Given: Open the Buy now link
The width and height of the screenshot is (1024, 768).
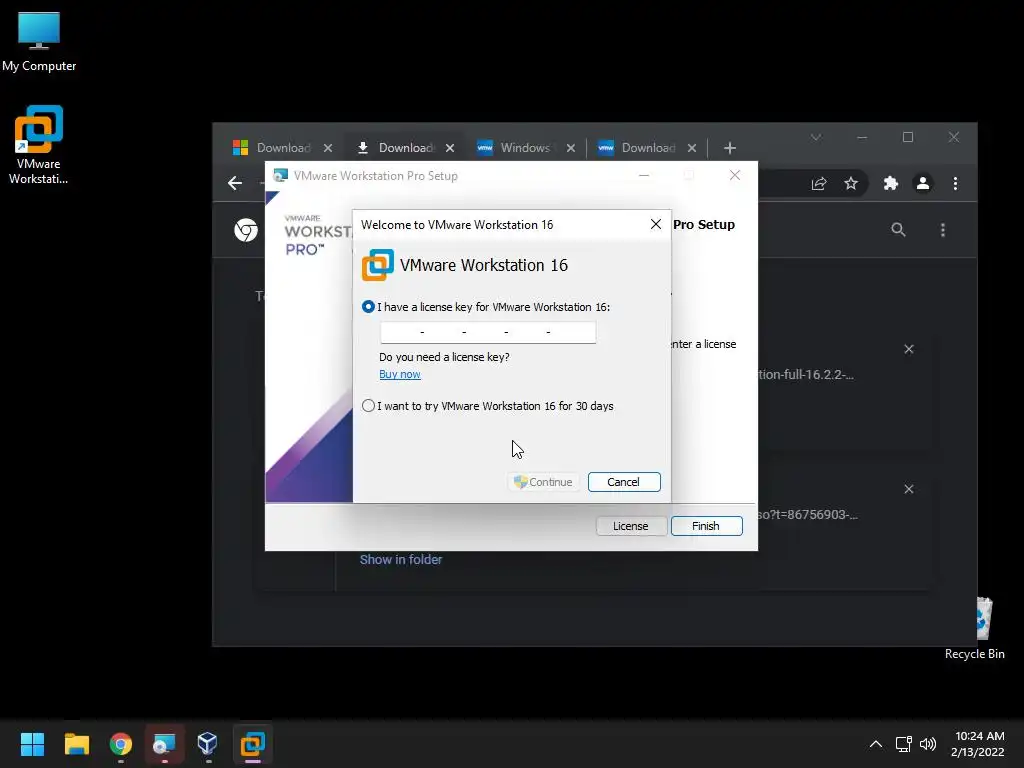Looking at the screenshot, I should [400, 374].
